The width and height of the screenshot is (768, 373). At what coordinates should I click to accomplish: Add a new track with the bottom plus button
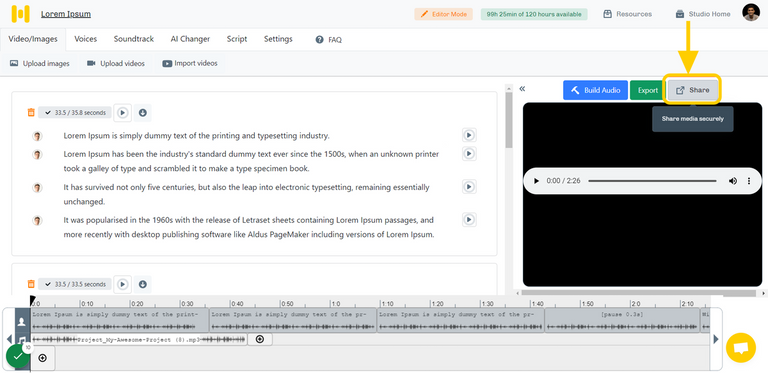point(43,358)
